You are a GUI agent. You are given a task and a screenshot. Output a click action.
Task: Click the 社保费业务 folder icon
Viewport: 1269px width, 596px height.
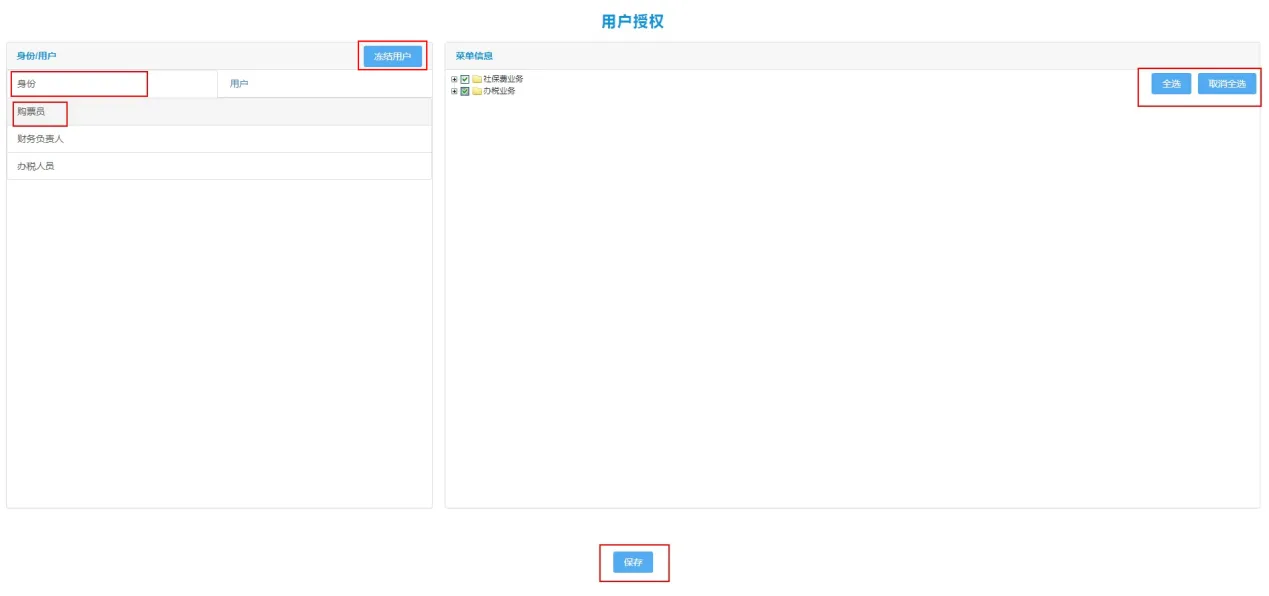[477, 79]
